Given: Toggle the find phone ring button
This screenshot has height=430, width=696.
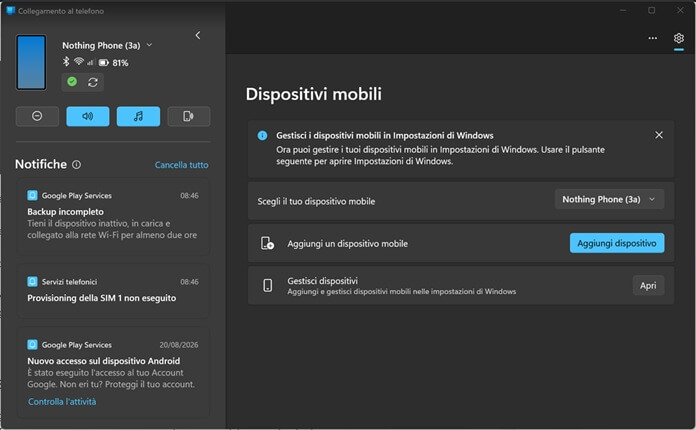Looking at the screenshot, I should [189, 116].
